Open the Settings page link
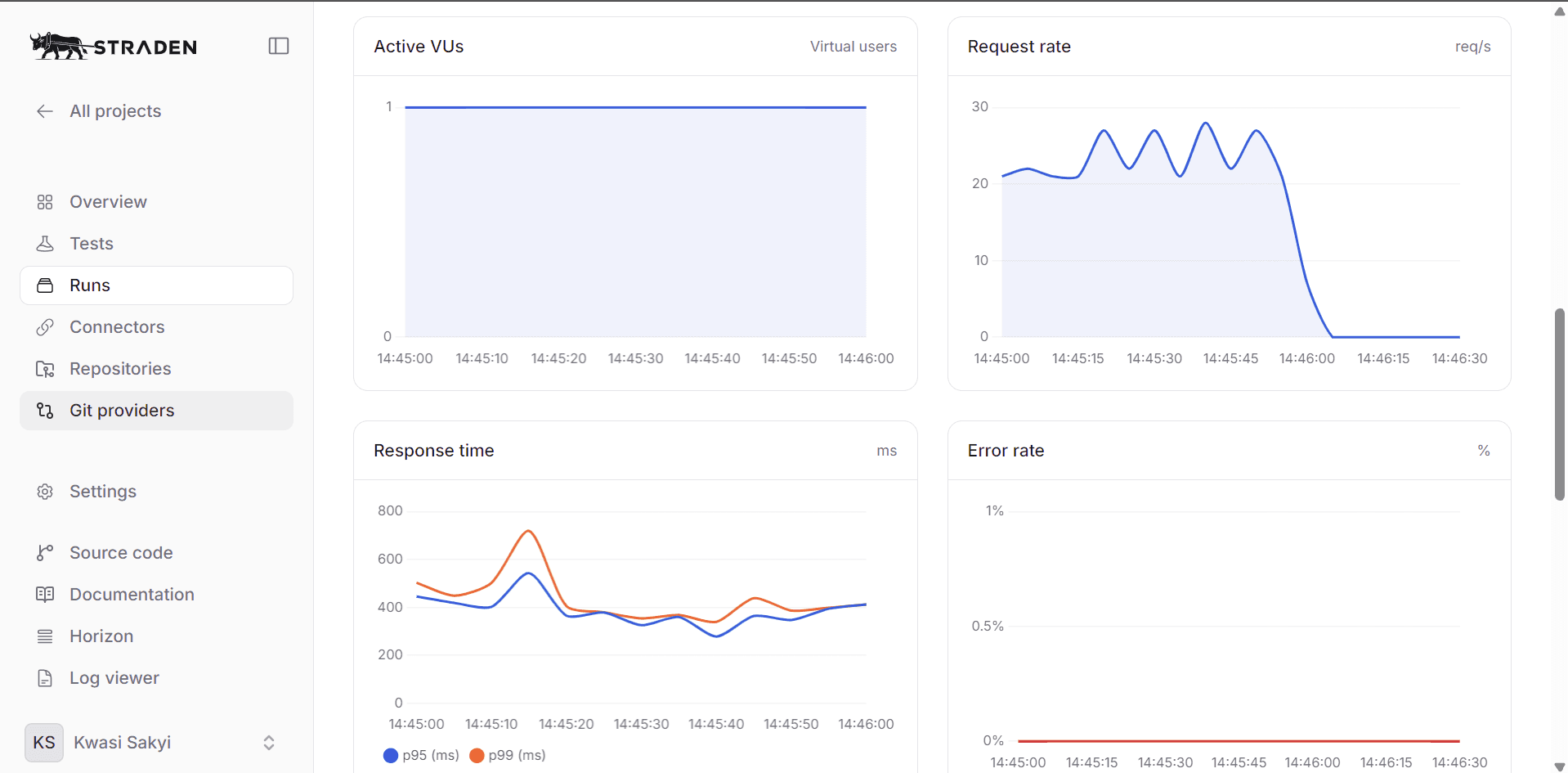The image size is (1568, 773). [x=156, y=492]
